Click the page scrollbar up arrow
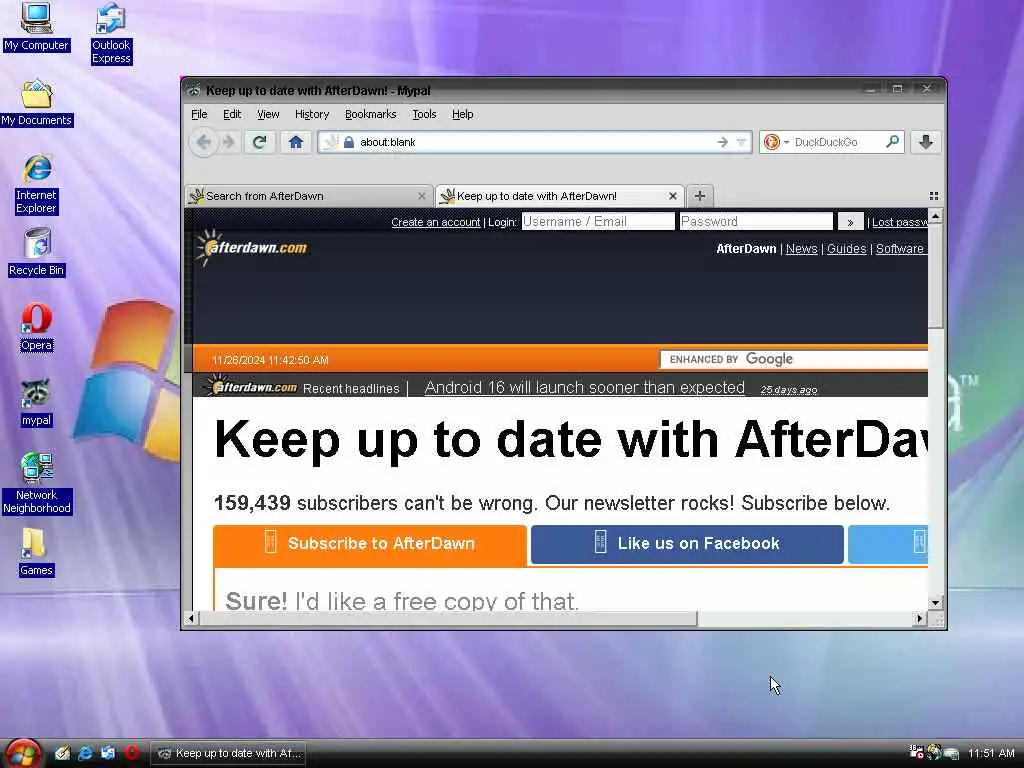The width and height of the screenshot is (1024, 768). point(935,216)
